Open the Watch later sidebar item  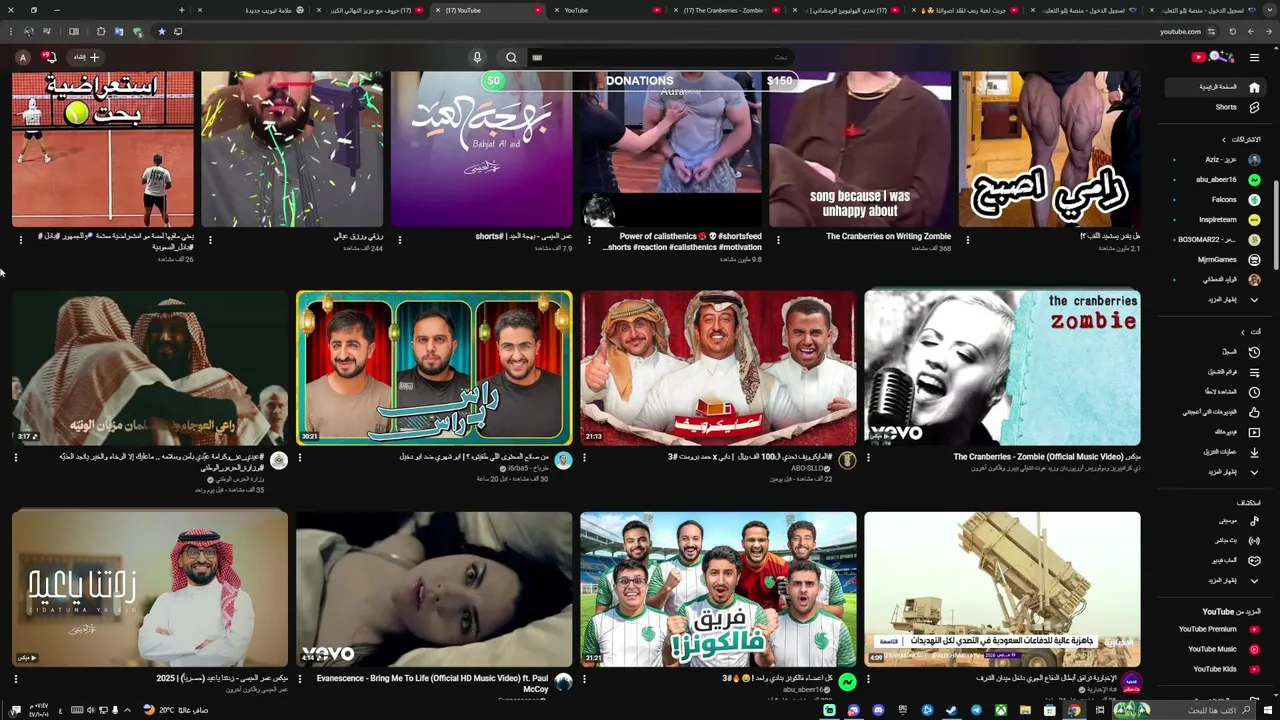[1216, 391]
